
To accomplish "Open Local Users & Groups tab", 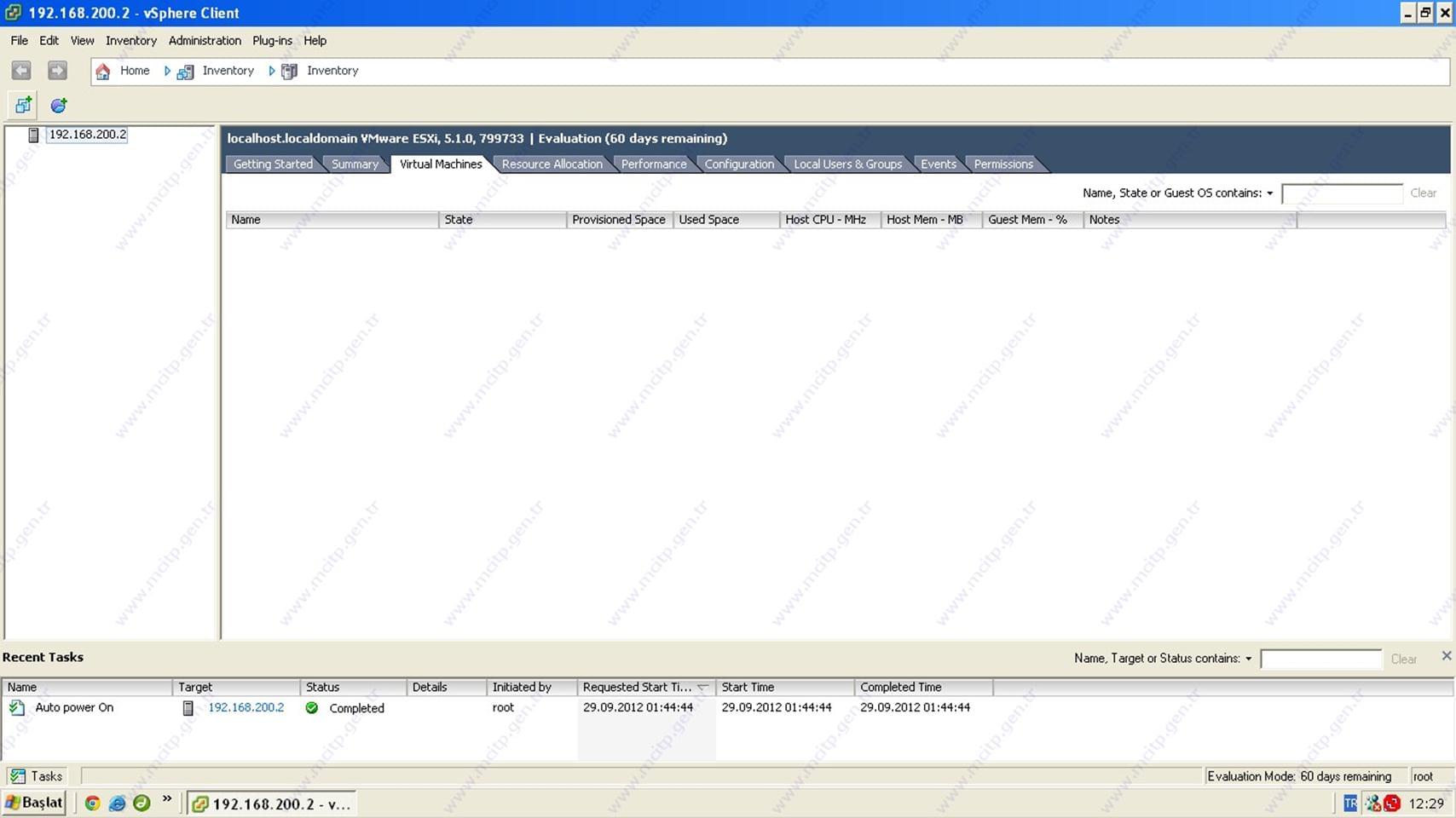I will click(847, 164).
